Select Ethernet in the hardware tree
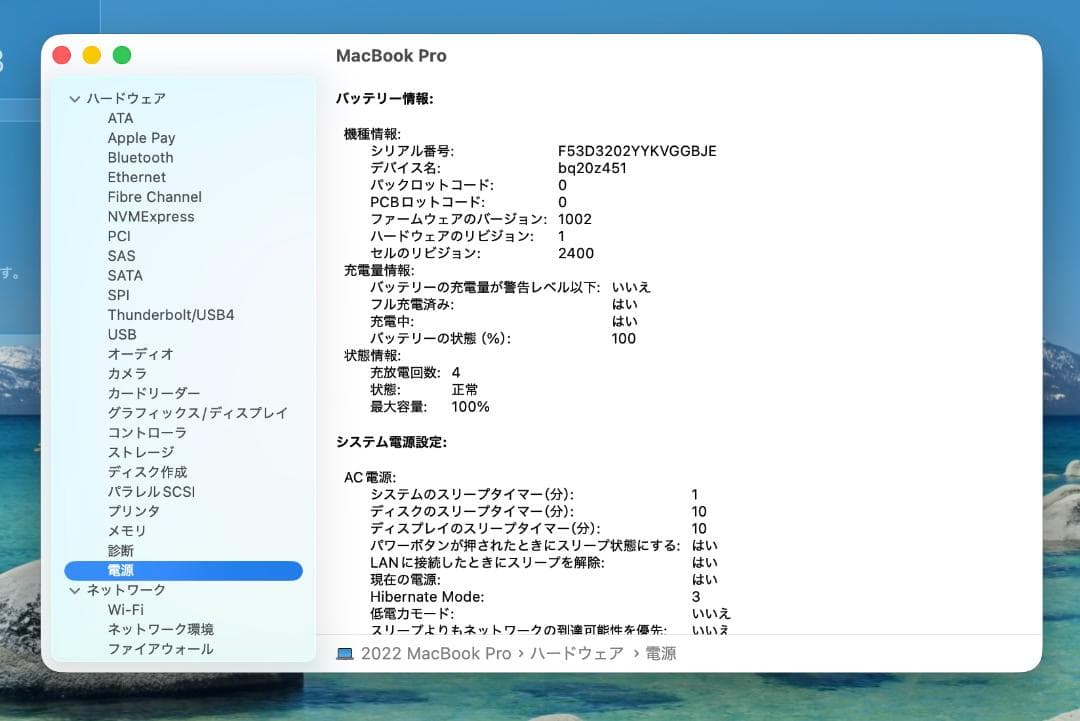The width and height of the screenshot is (1080, 721). [136, 177]
